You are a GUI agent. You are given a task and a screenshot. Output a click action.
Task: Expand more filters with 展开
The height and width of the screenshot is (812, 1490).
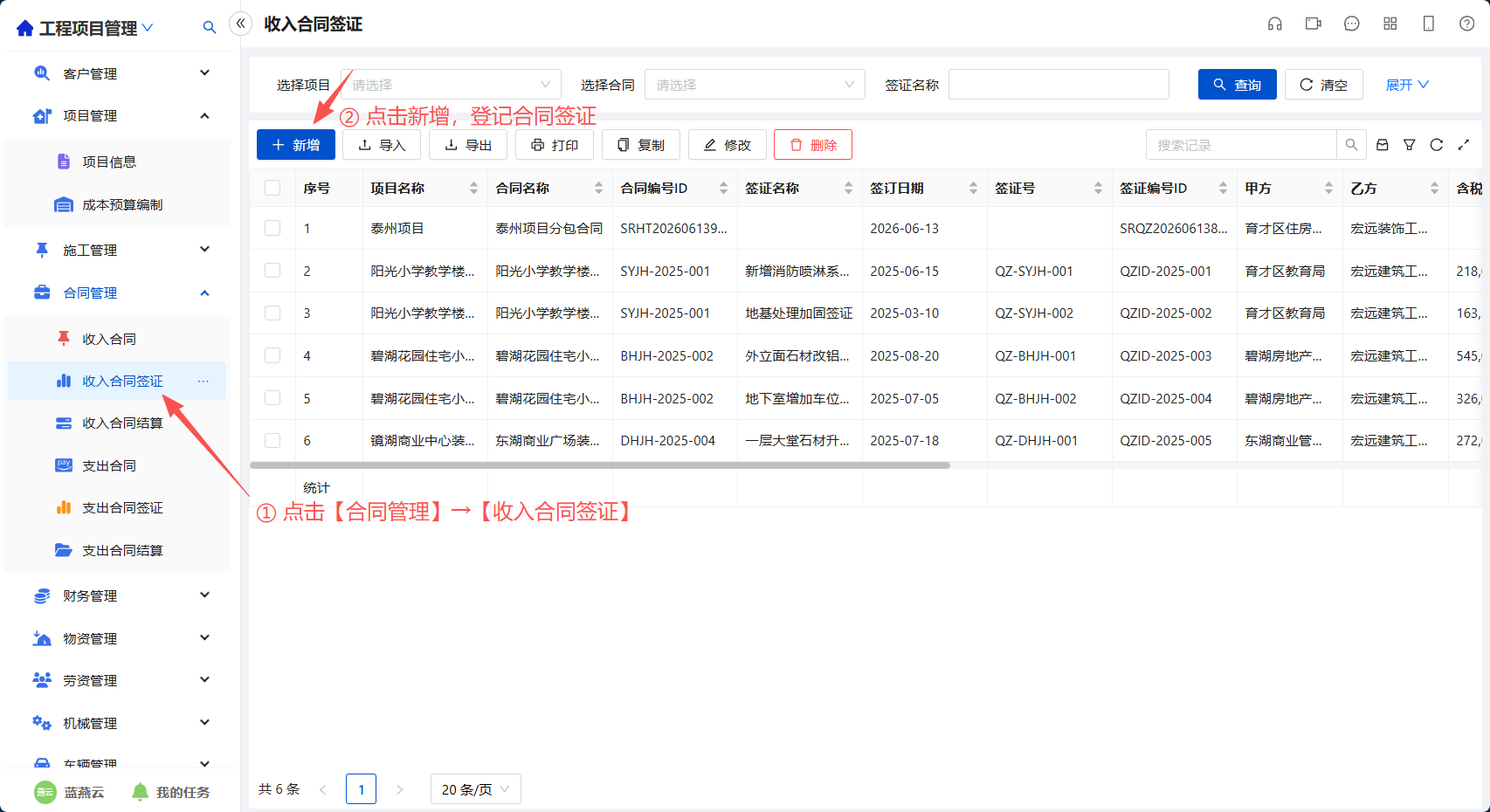1407,85
